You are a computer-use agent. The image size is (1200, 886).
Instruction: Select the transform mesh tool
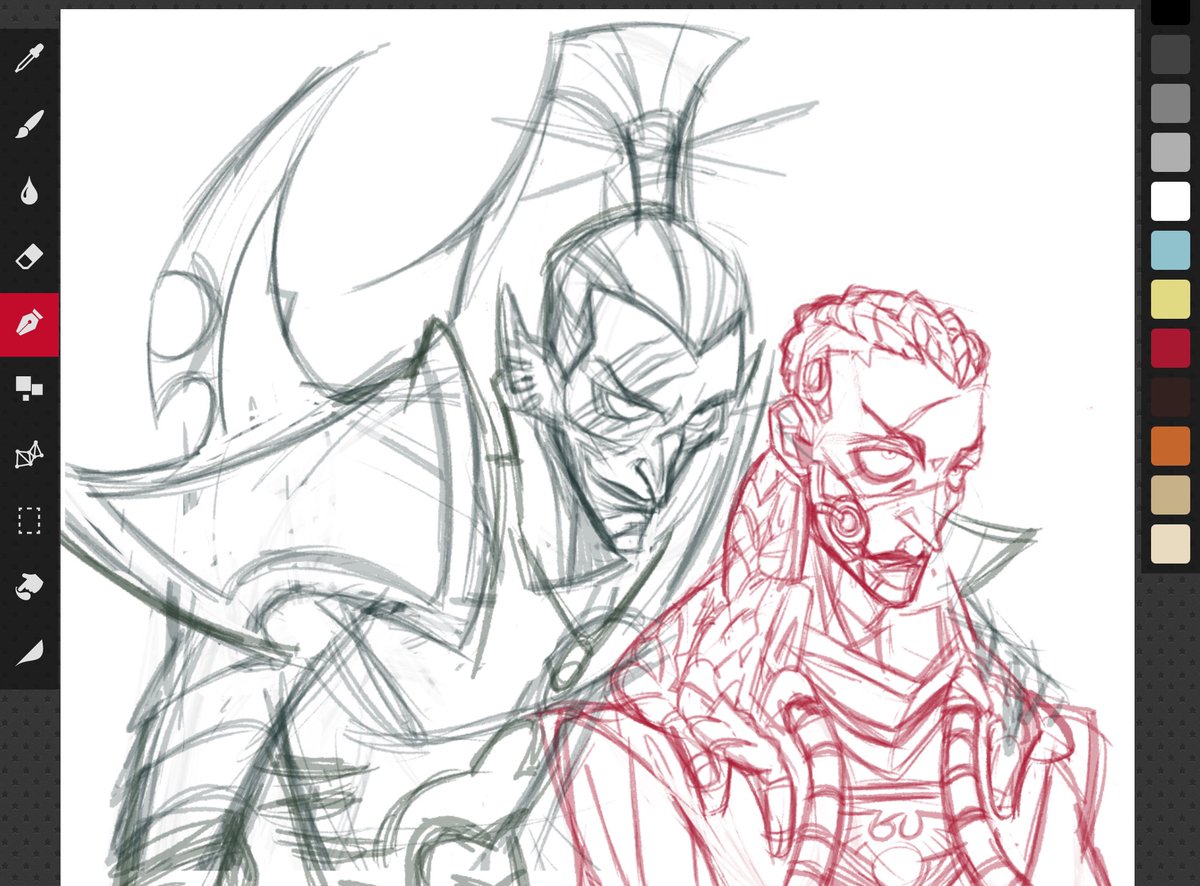click(x=29, y=455)
